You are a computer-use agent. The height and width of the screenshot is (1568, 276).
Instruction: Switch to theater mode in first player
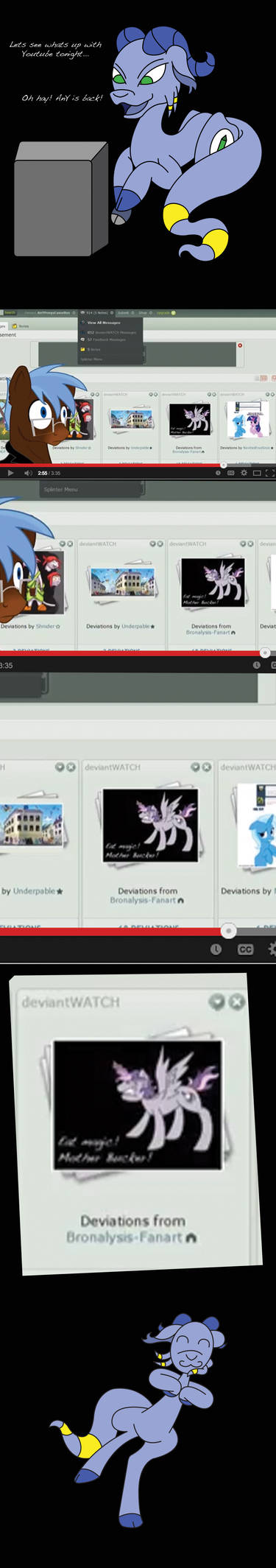pos(257,473)
